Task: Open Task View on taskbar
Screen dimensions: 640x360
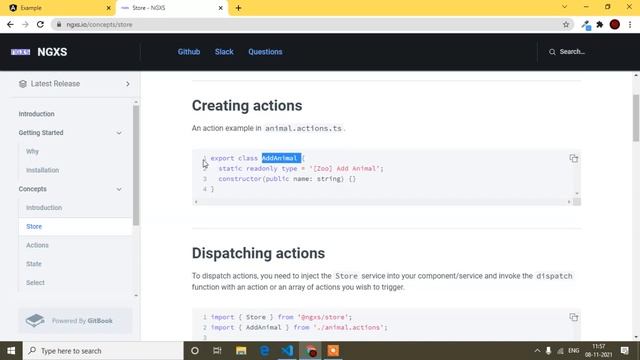Action: 217,351
